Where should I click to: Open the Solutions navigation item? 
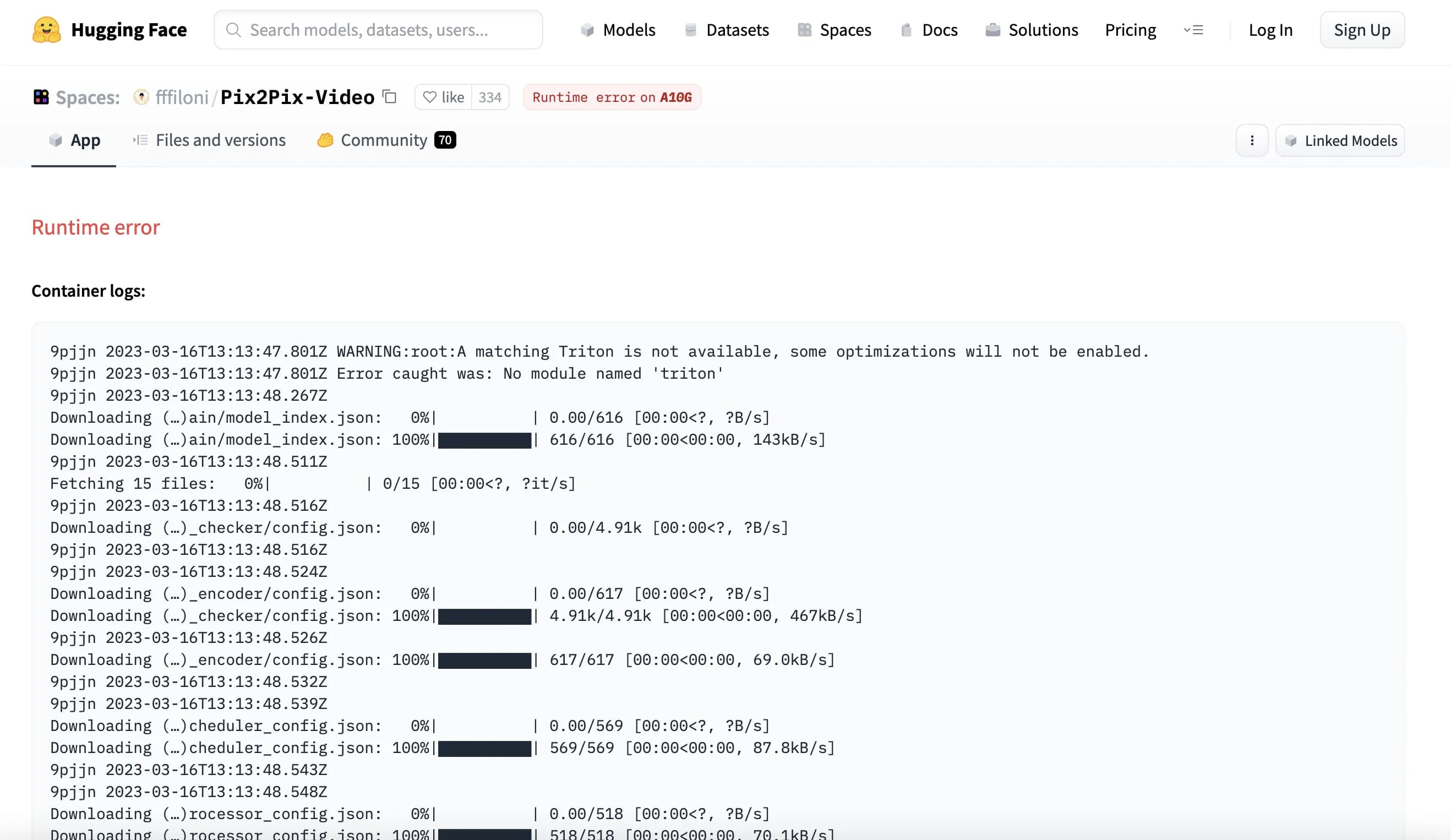1032,29
